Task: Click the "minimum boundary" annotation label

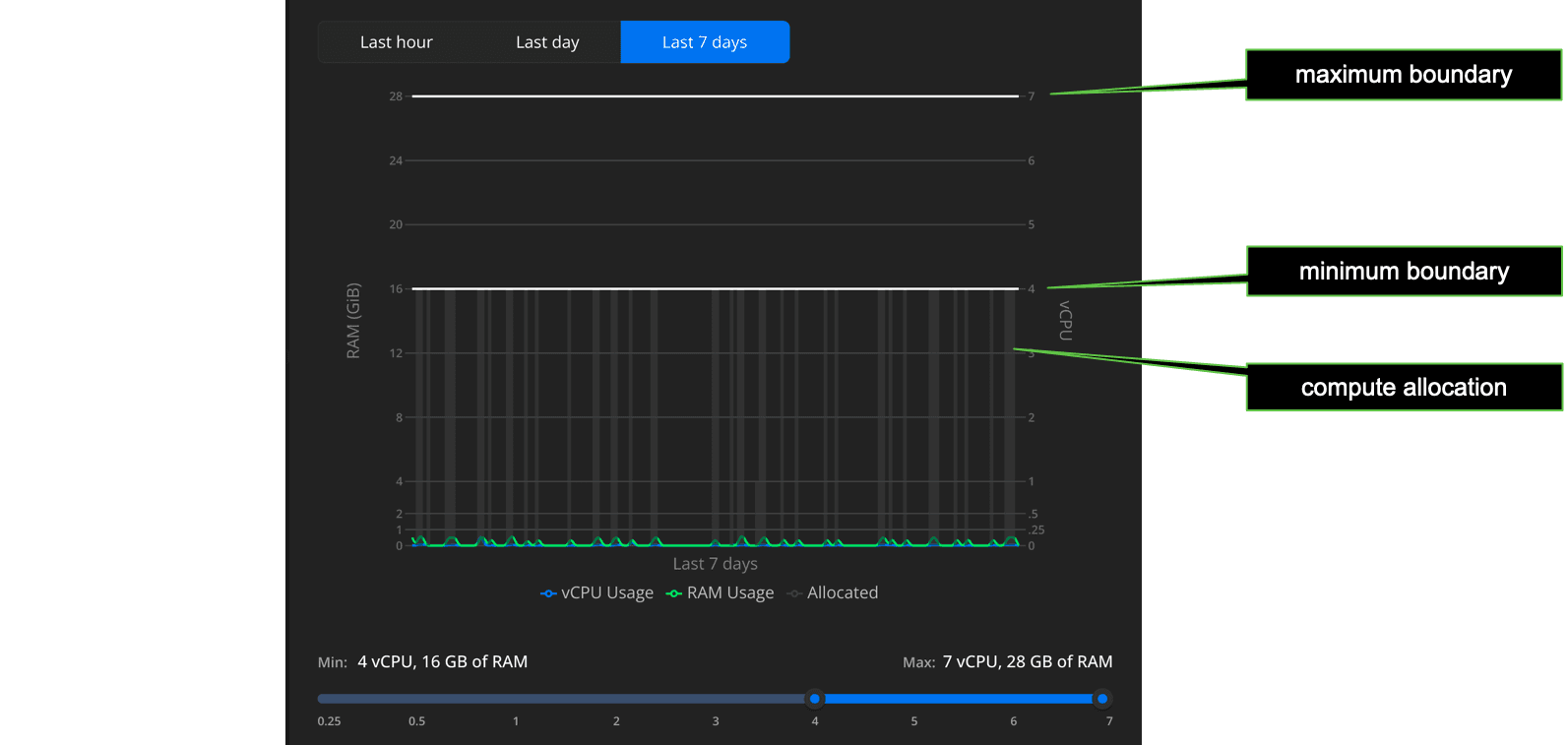Action: (1403, 272)
